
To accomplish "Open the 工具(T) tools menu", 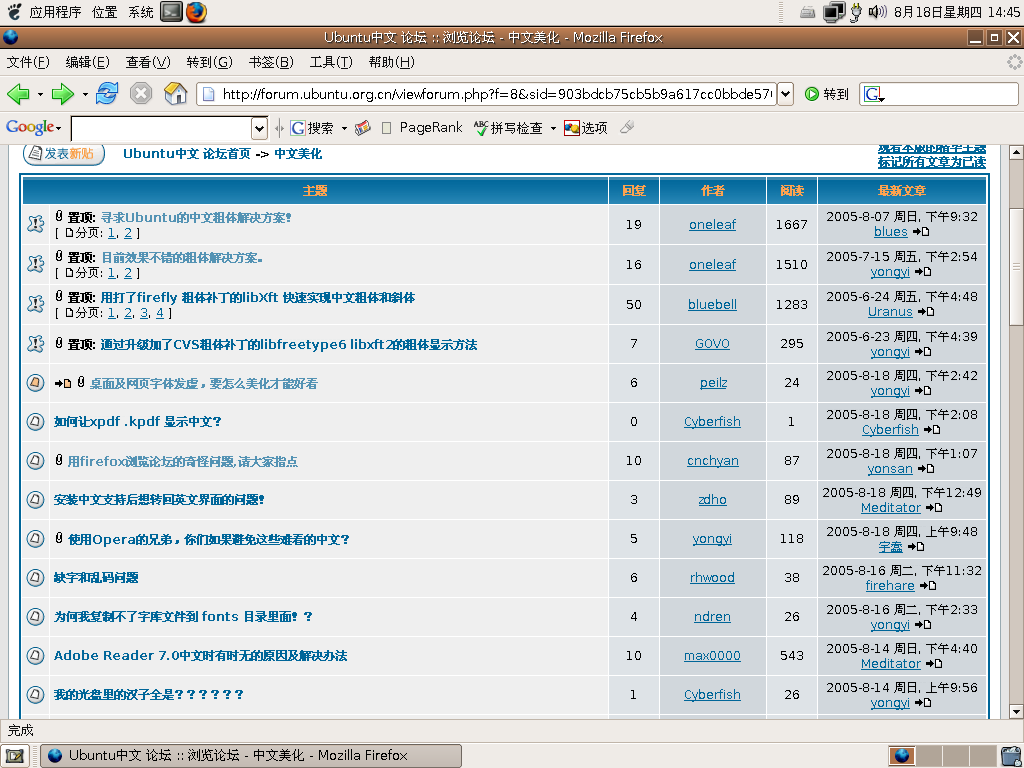I will [331, 62].
